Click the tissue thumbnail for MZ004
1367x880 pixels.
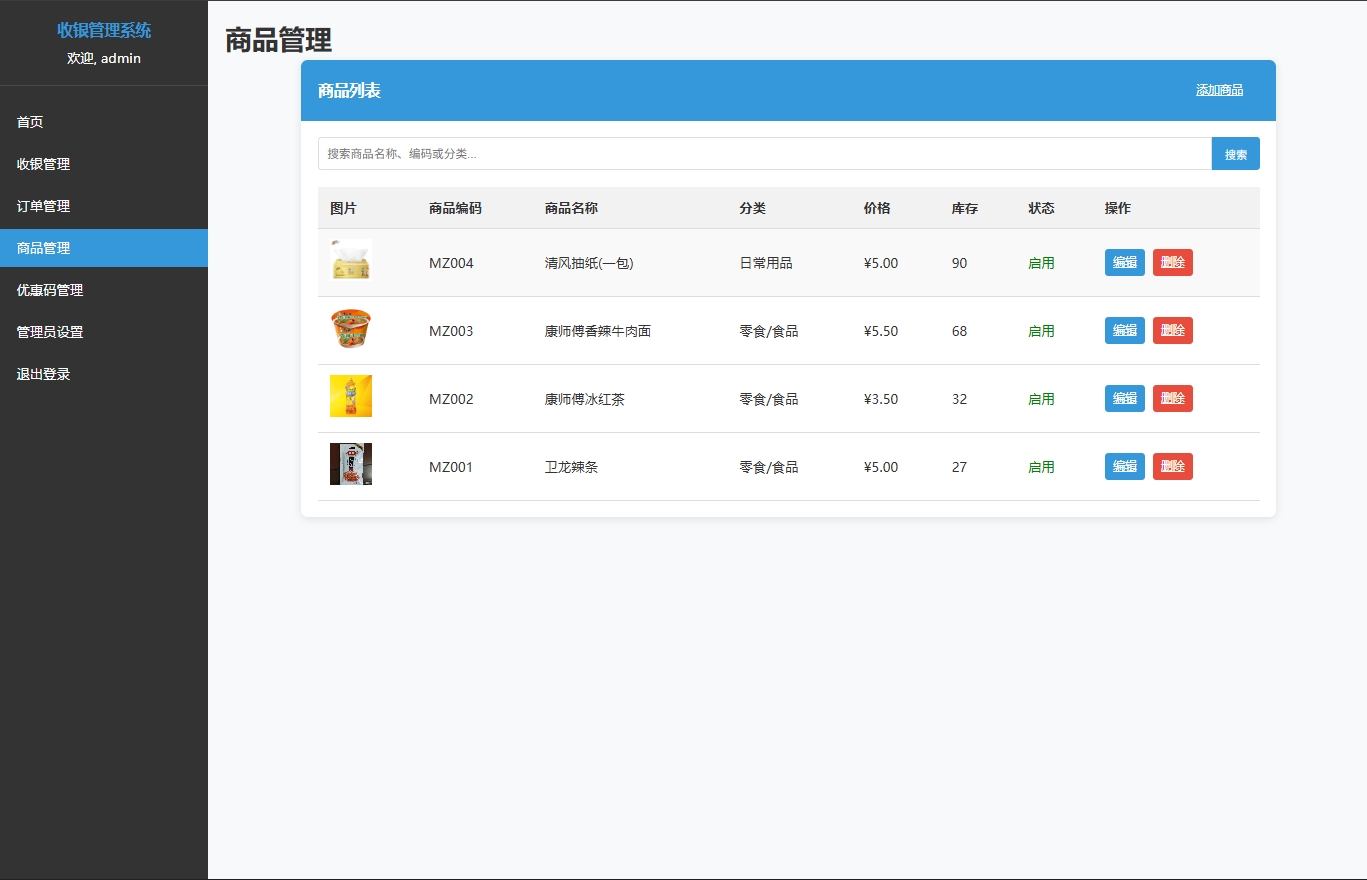[351, 260]
